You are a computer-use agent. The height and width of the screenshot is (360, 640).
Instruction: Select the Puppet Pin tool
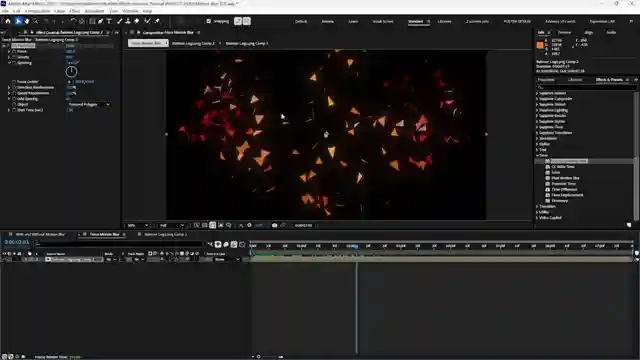pyautogui.click(x=157, y=21)
